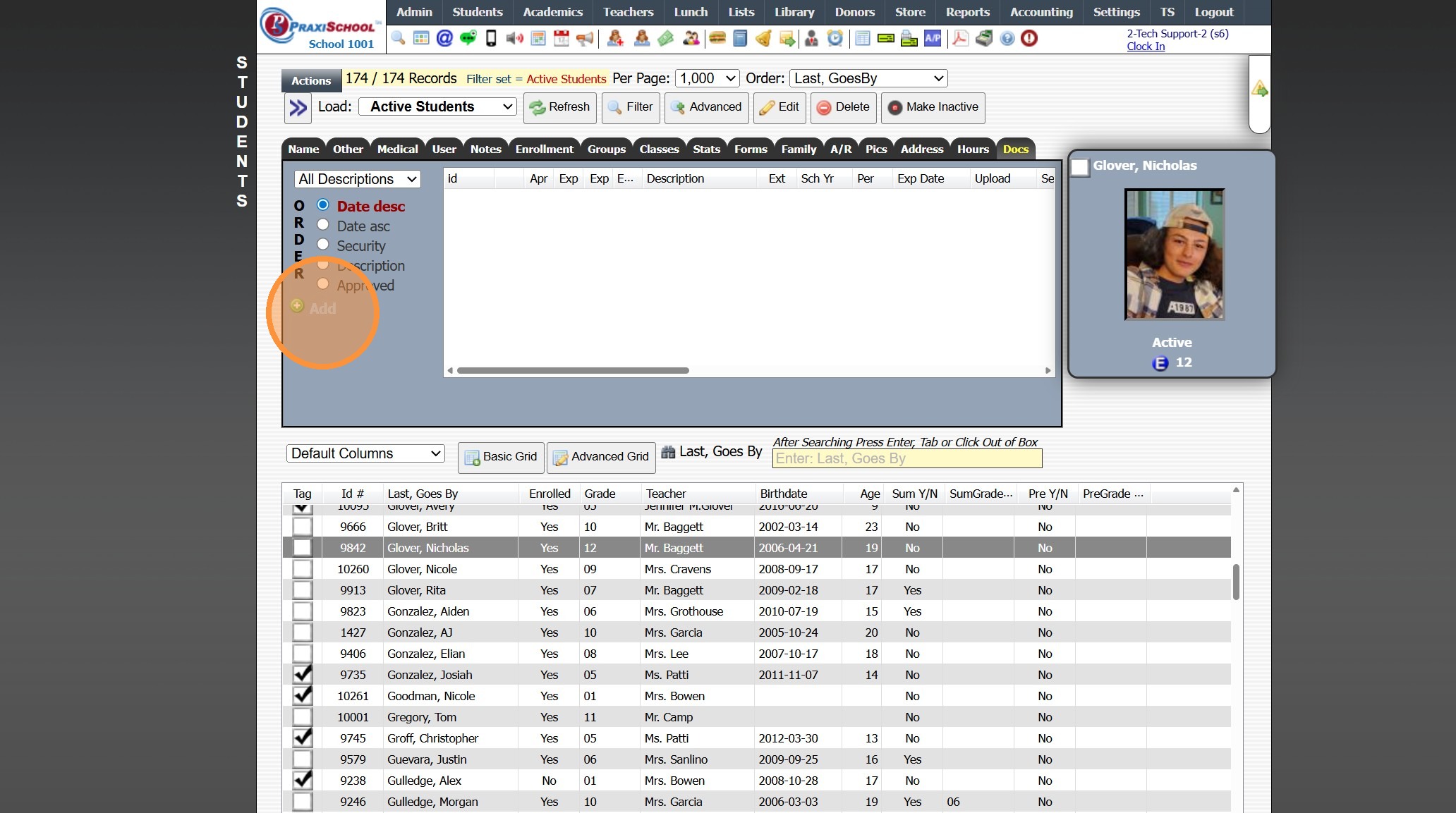Click the hamburger lunch icon

[x=717, y=38]
